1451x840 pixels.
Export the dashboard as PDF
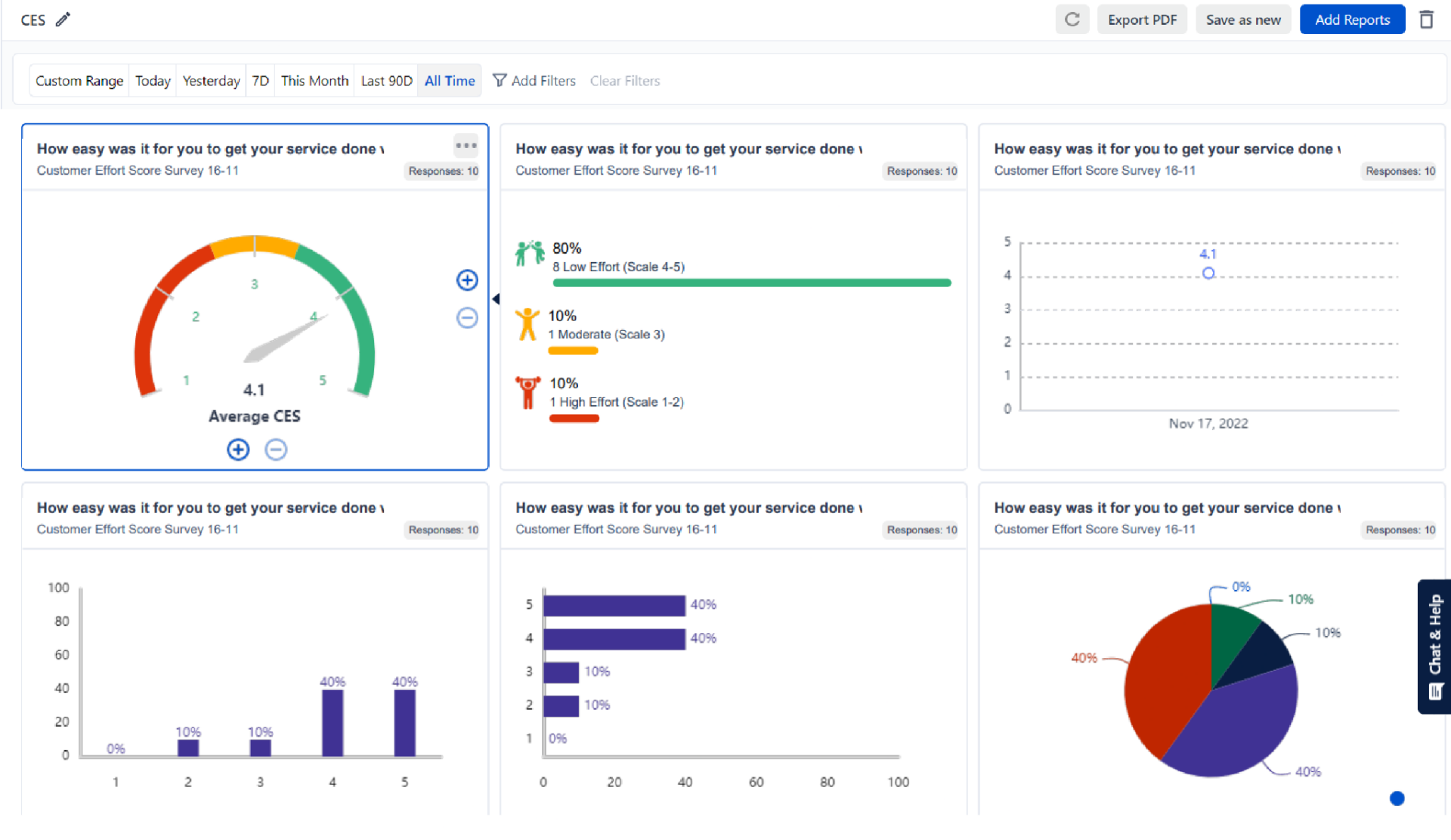click(x=1142, y=19)
